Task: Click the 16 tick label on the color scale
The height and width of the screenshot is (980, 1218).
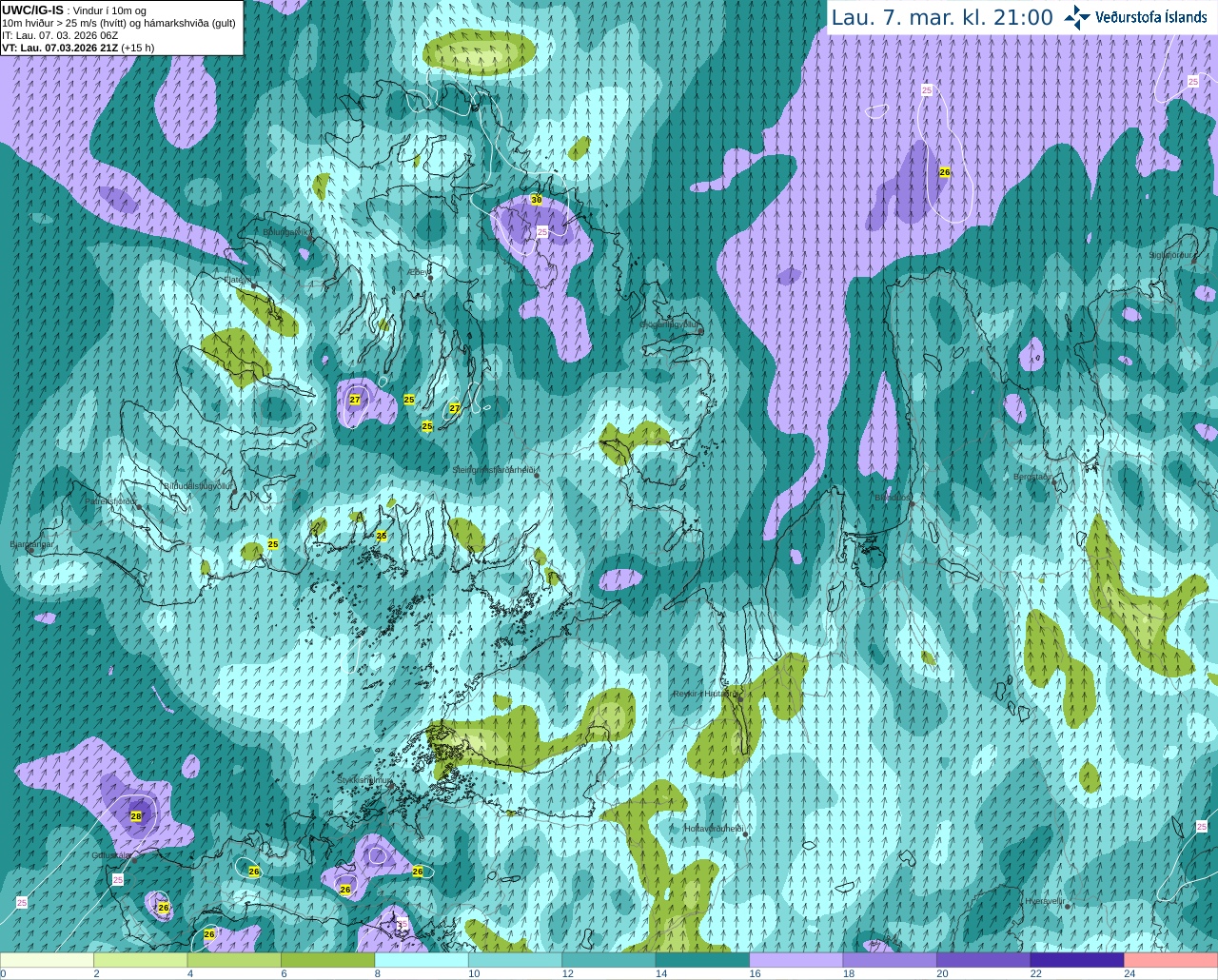Action: [x=755, y=973]
